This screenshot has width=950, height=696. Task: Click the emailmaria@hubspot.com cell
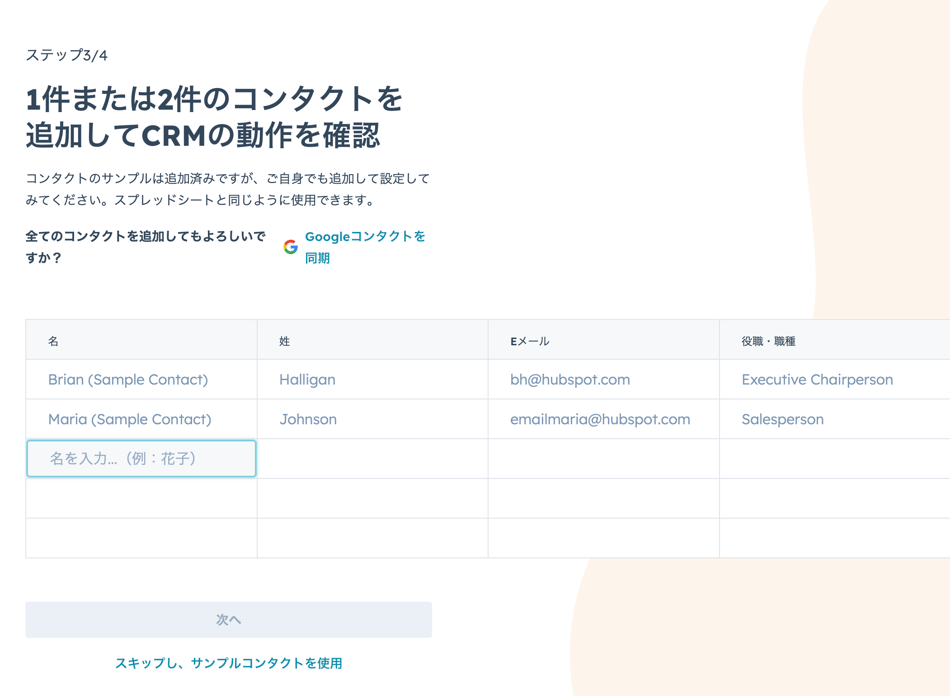(x=603, y=419)
